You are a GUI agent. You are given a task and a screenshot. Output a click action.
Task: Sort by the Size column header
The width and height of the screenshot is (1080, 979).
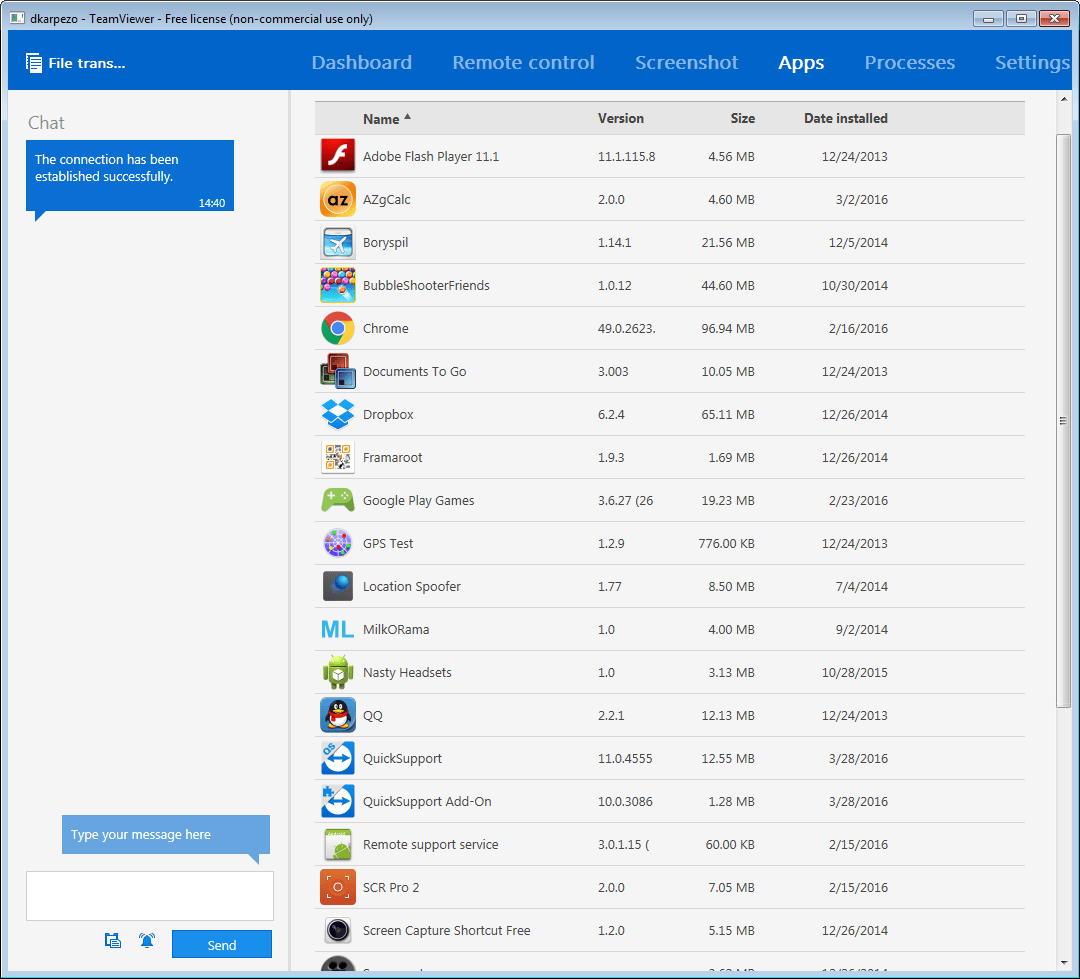[x=742, y=118]
